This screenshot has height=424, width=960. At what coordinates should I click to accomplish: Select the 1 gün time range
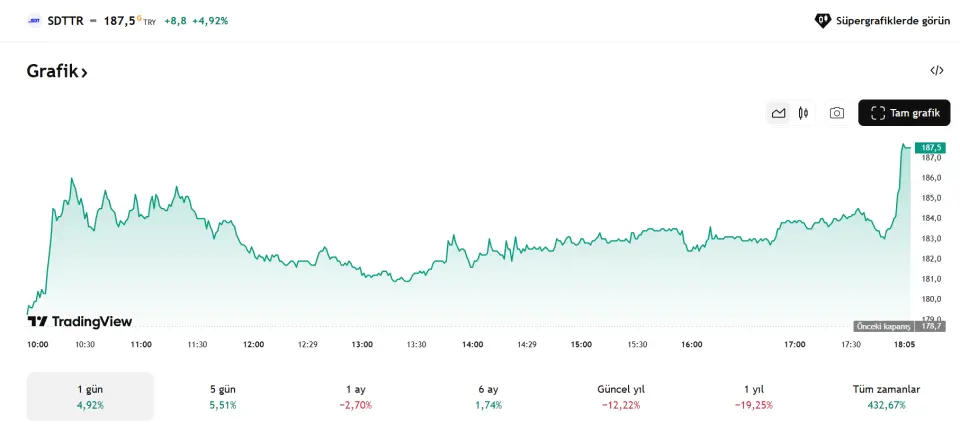(90, 396)
